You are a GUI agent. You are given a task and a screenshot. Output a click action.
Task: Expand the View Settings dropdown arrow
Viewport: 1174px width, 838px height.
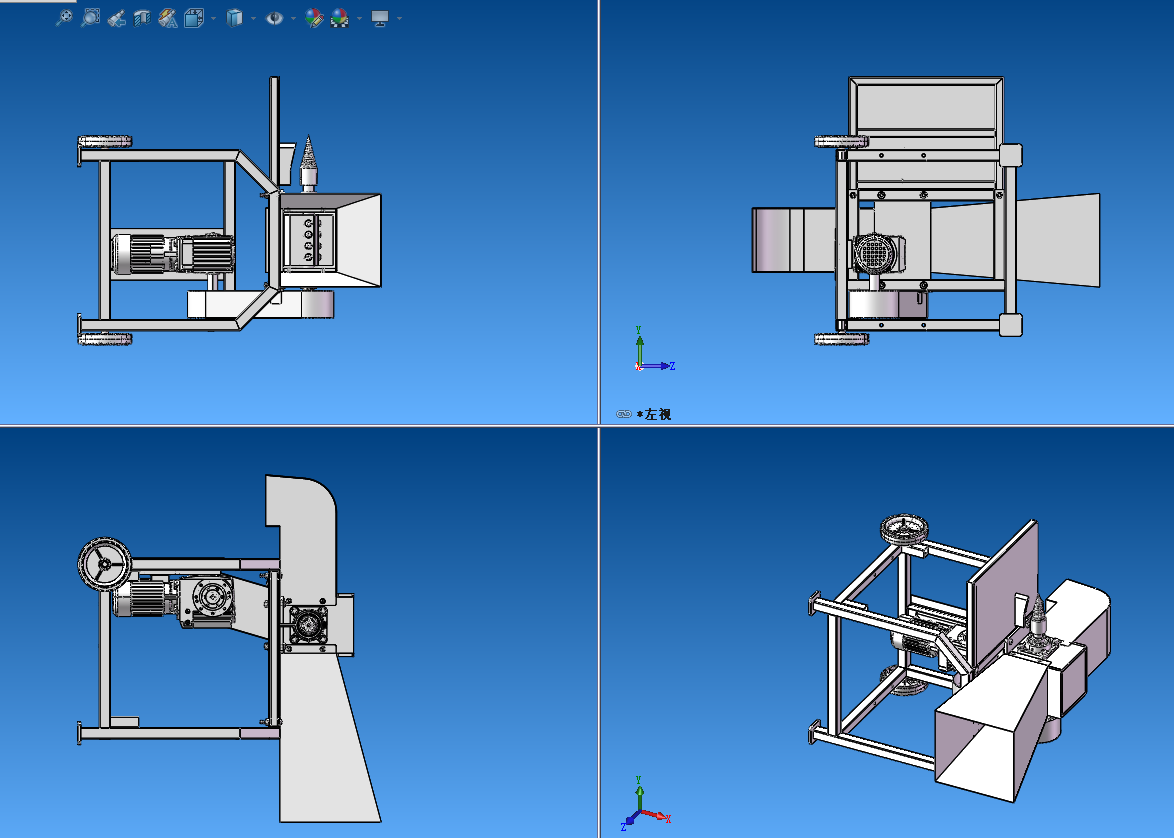pos(400,18)
